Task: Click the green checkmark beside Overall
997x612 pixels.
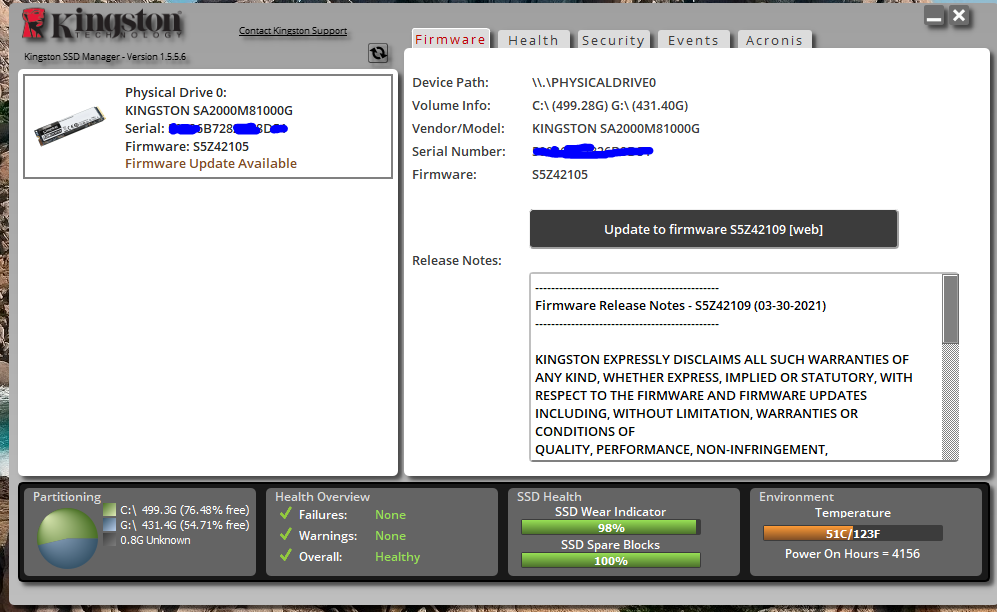Action: [x=285, y=555]
